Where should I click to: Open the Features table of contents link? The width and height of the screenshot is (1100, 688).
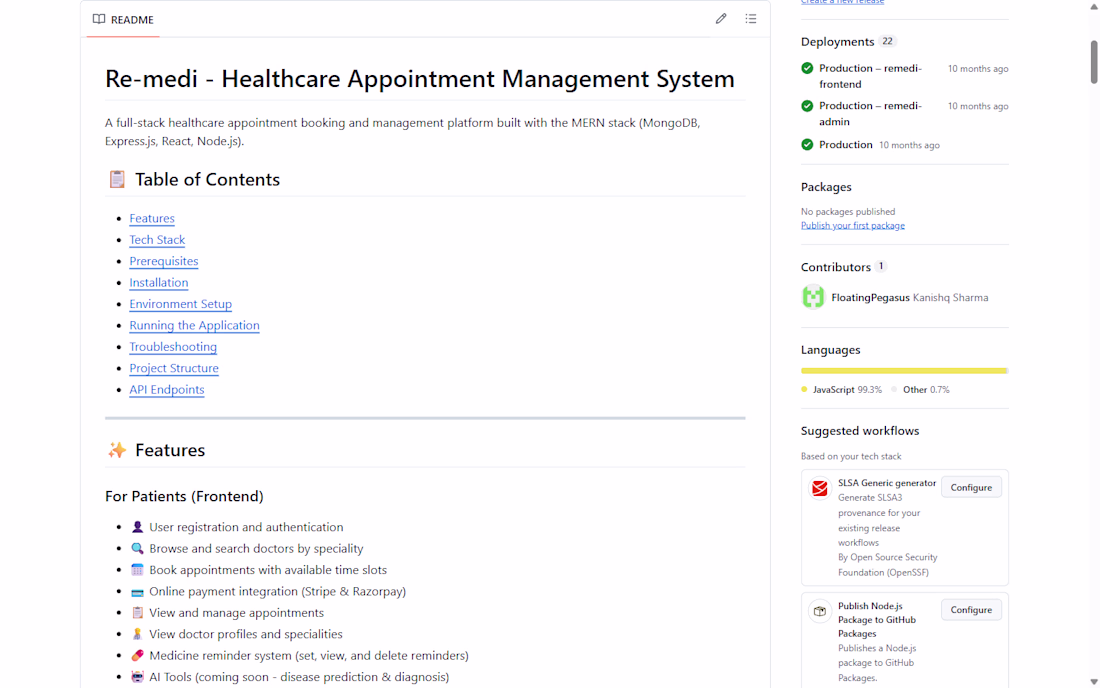(152, 218)
